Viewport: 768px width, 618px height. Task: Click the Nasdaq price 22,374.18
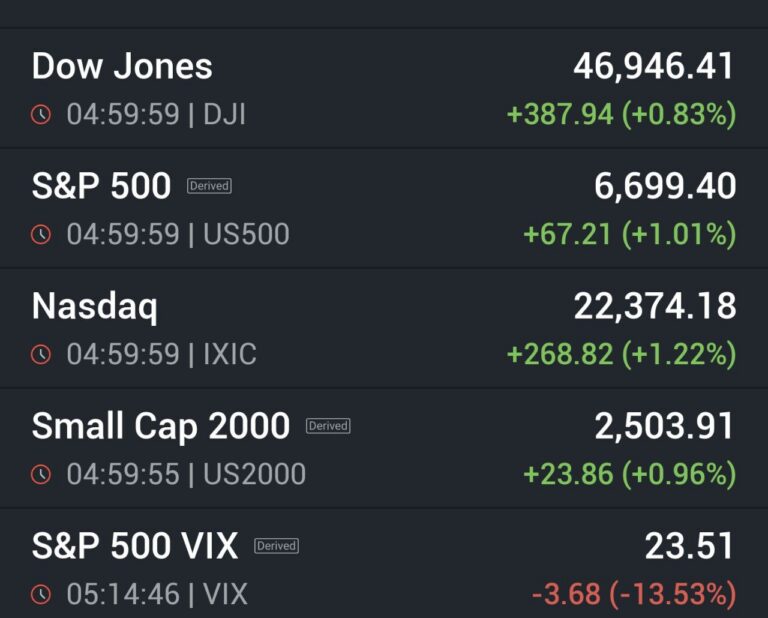click(654, 307)
